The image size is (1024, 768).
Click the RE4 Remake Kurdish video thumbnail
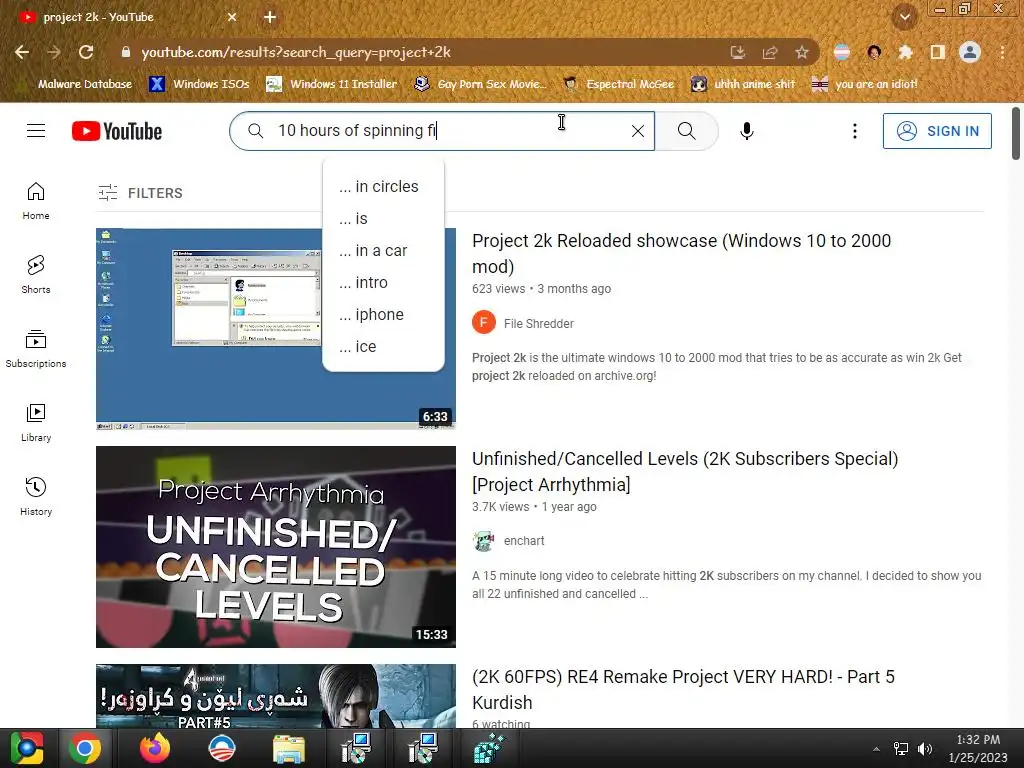coord(276,696)
